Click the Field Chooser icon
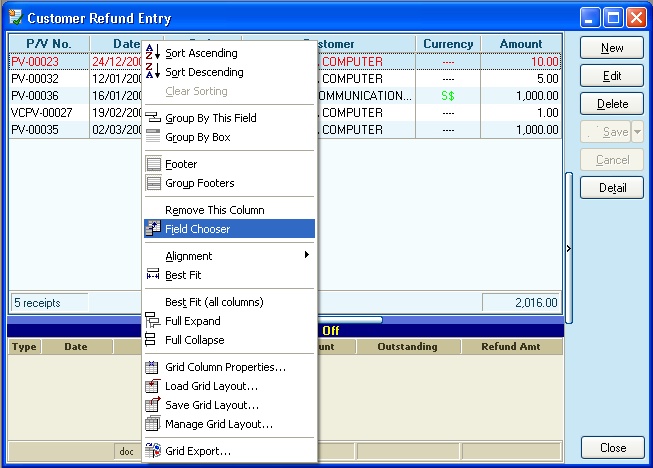 tap(153, 229)
